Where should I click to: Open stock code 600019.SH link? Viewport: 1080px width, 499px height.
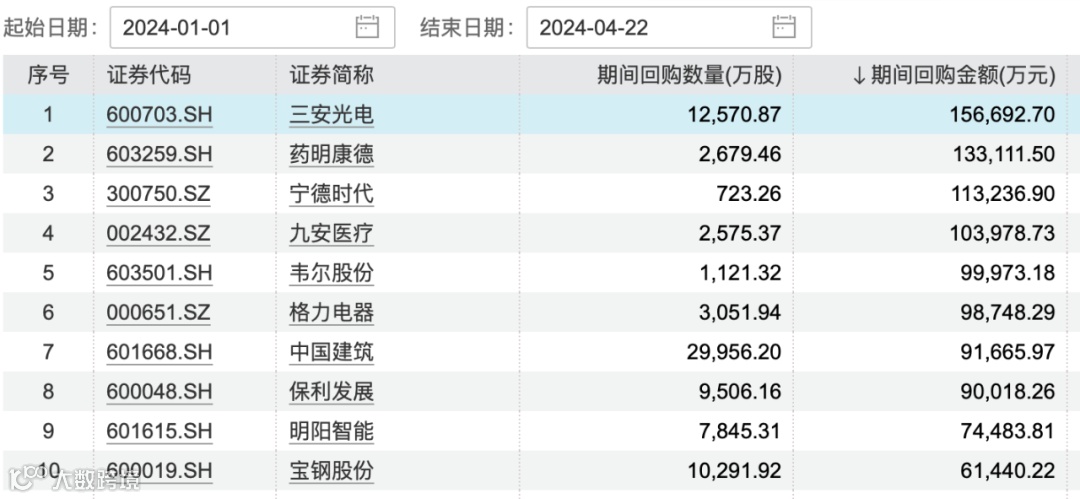(x=159, y=471)
